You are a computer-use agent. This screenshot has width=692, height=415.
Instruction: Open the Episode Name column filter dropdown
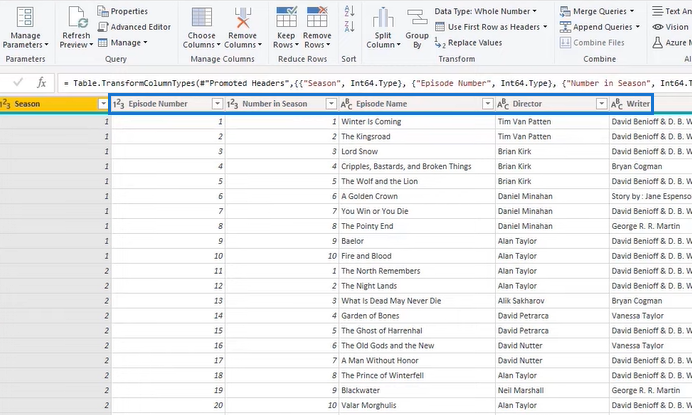pos(488,104)
